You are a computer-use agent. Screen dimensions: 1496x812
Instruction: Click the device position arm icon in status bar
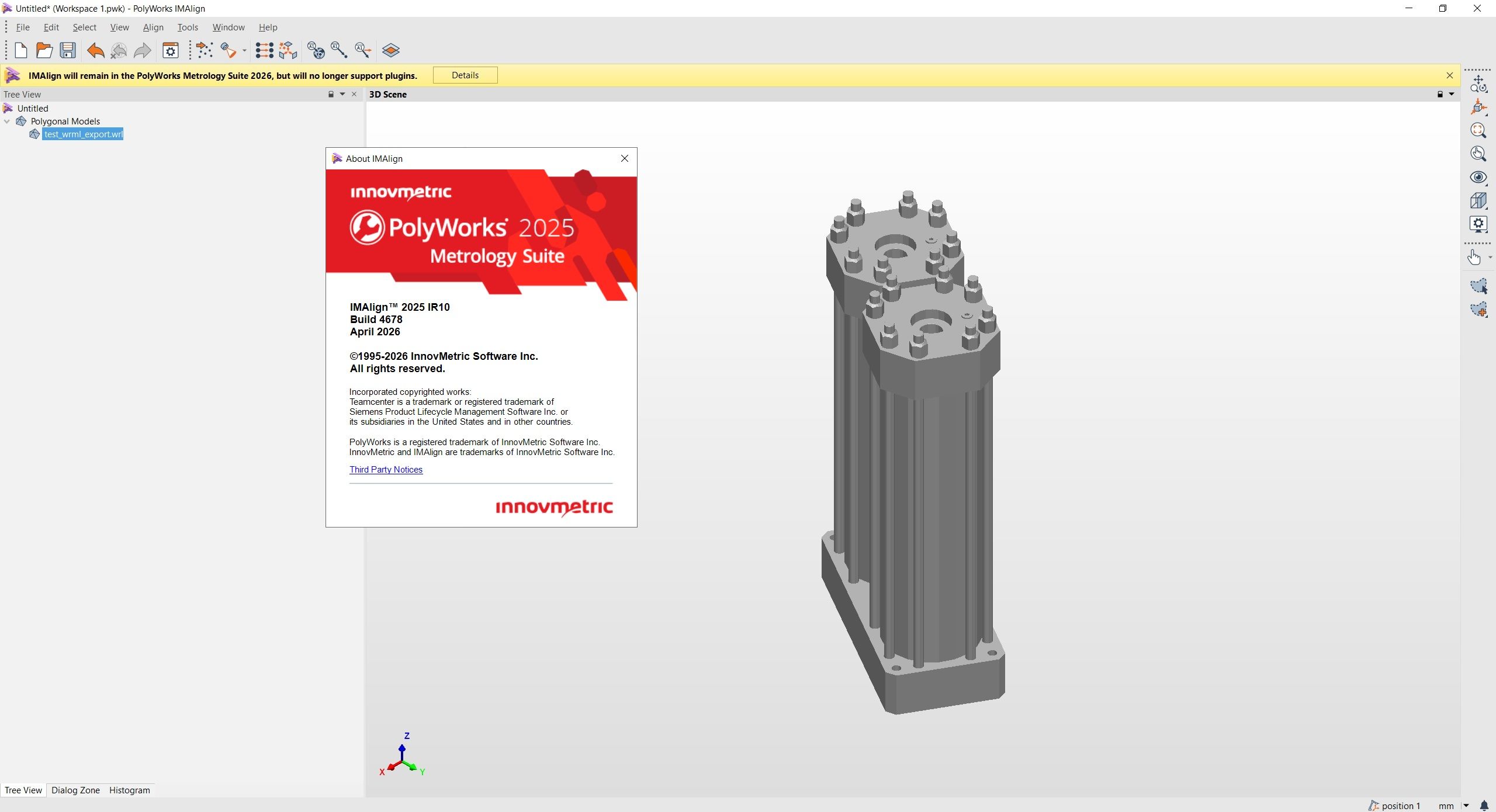click(1373, 806)
